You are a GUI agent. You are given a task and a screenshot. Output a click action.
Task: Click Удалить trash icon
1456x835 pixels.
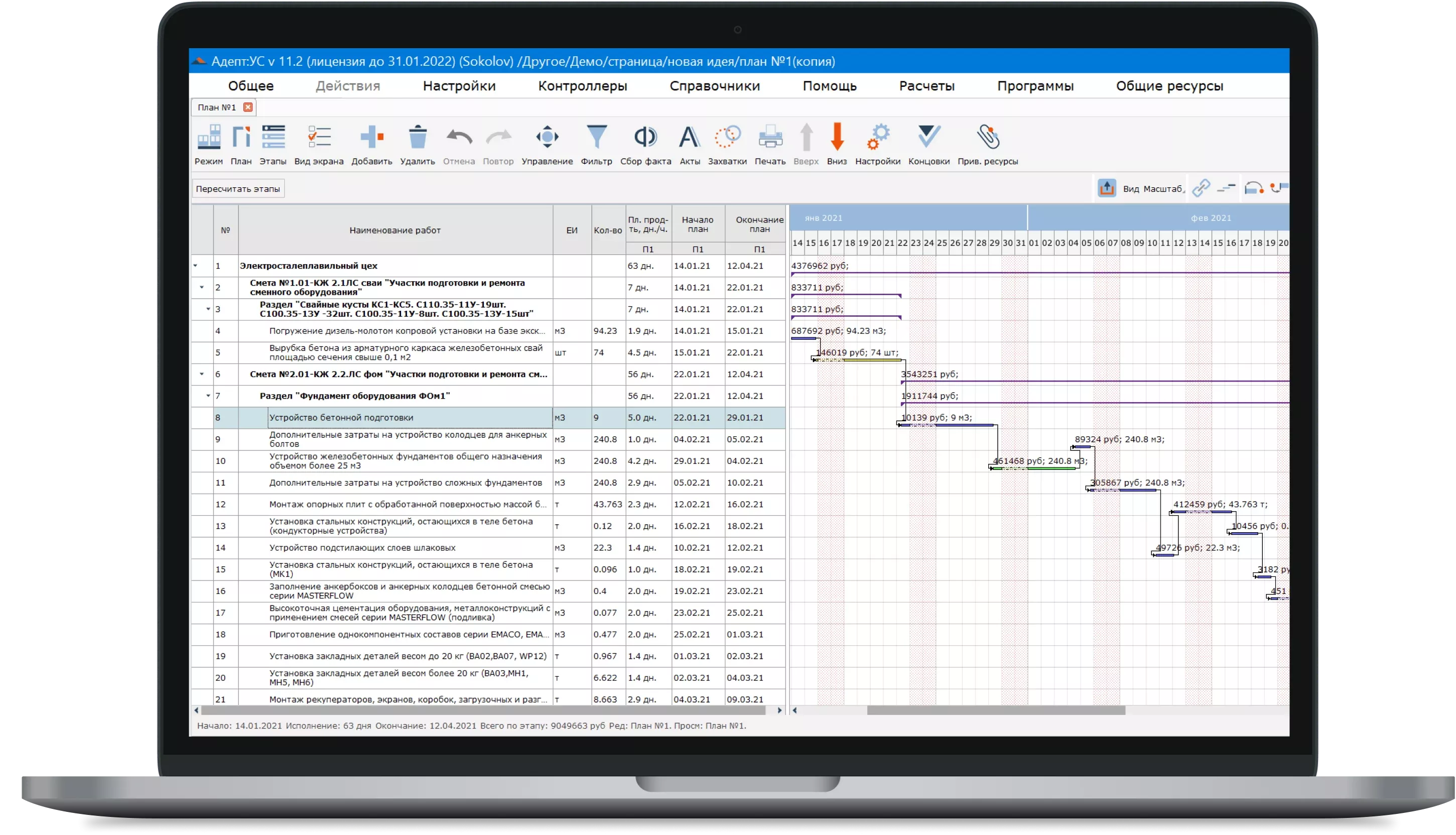pyautogui.click(x=417, y=138)
